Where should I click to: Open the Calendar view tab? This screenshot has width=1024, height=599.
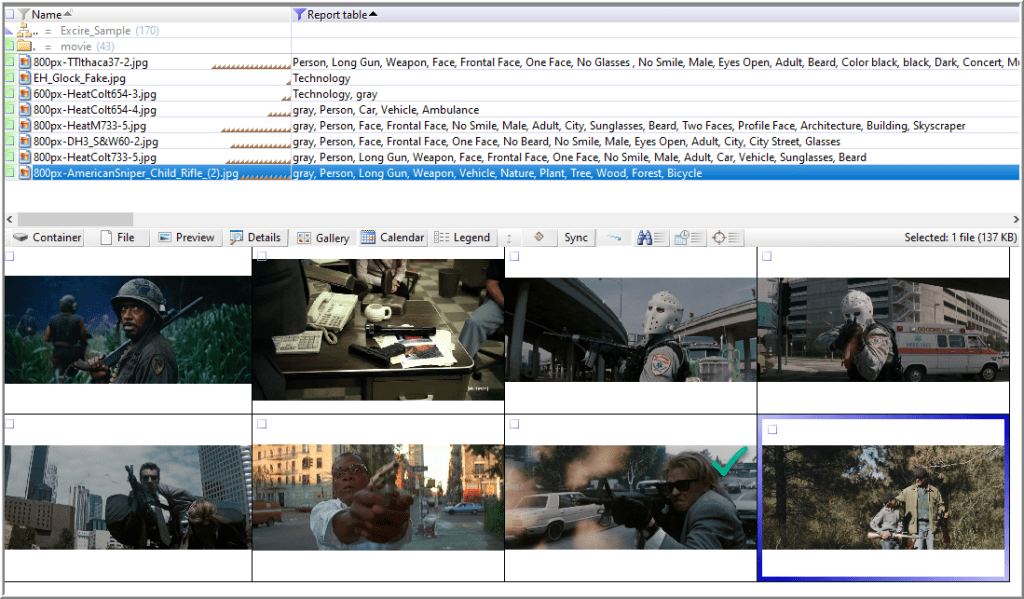click(x=392, y=238)
